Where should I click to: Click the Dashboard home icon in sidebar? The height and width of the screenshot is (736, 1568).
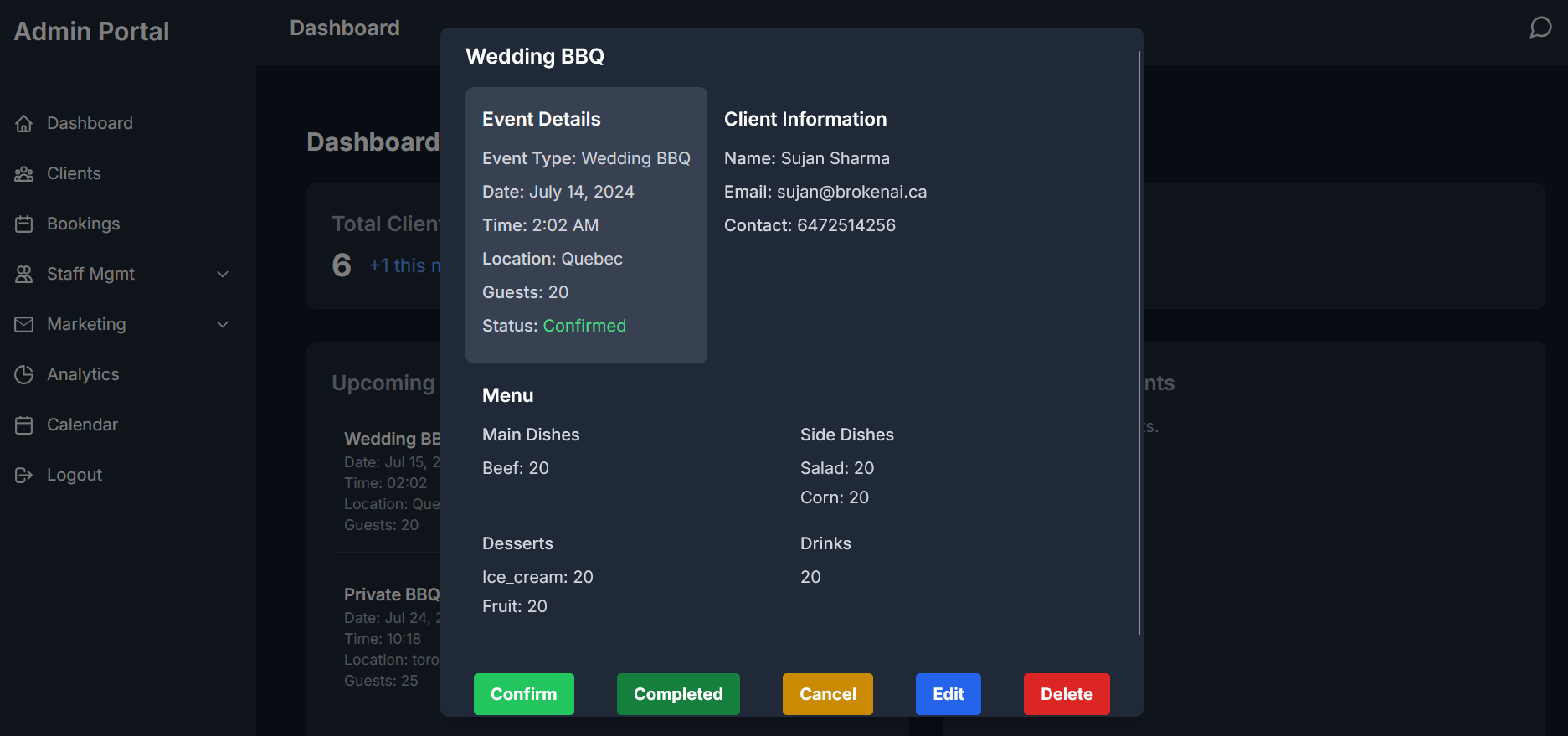24,124
